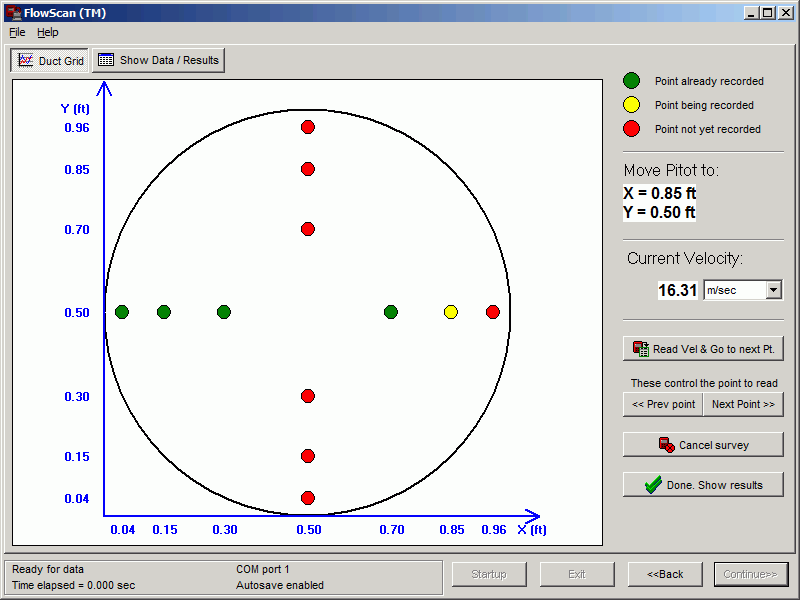
Task: Open the Show Data / Results tab
Action: [x=158, y=60]
